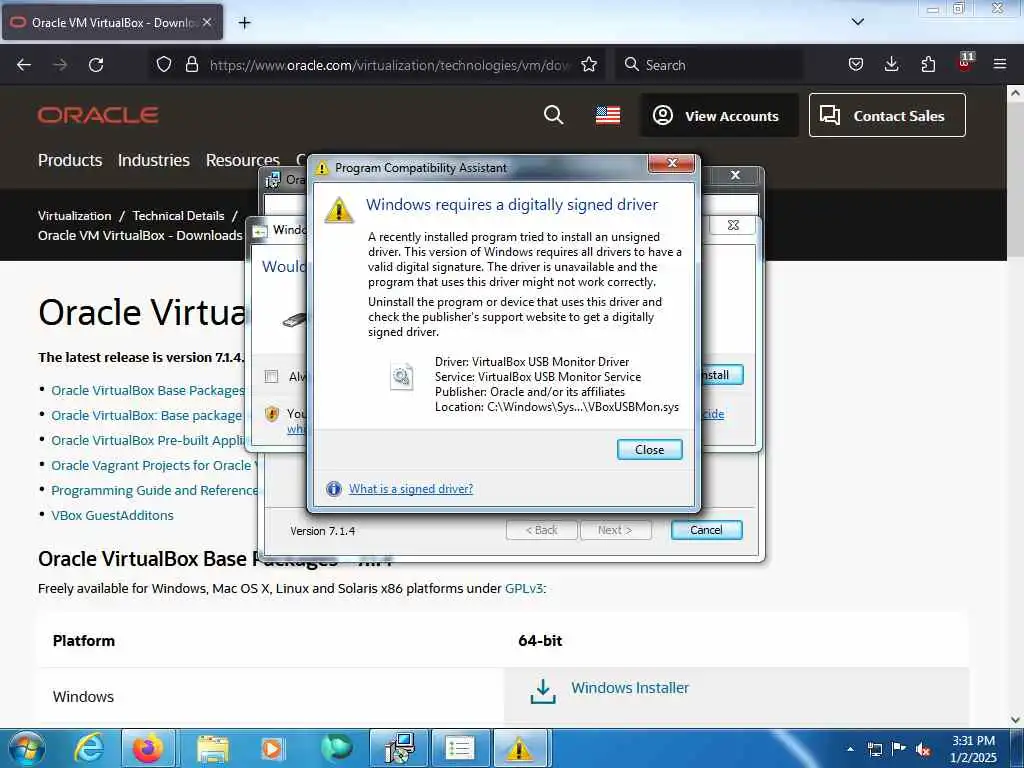Click View Accounts button
This screenshot has width=1024, height=768.
pos(718,116)
